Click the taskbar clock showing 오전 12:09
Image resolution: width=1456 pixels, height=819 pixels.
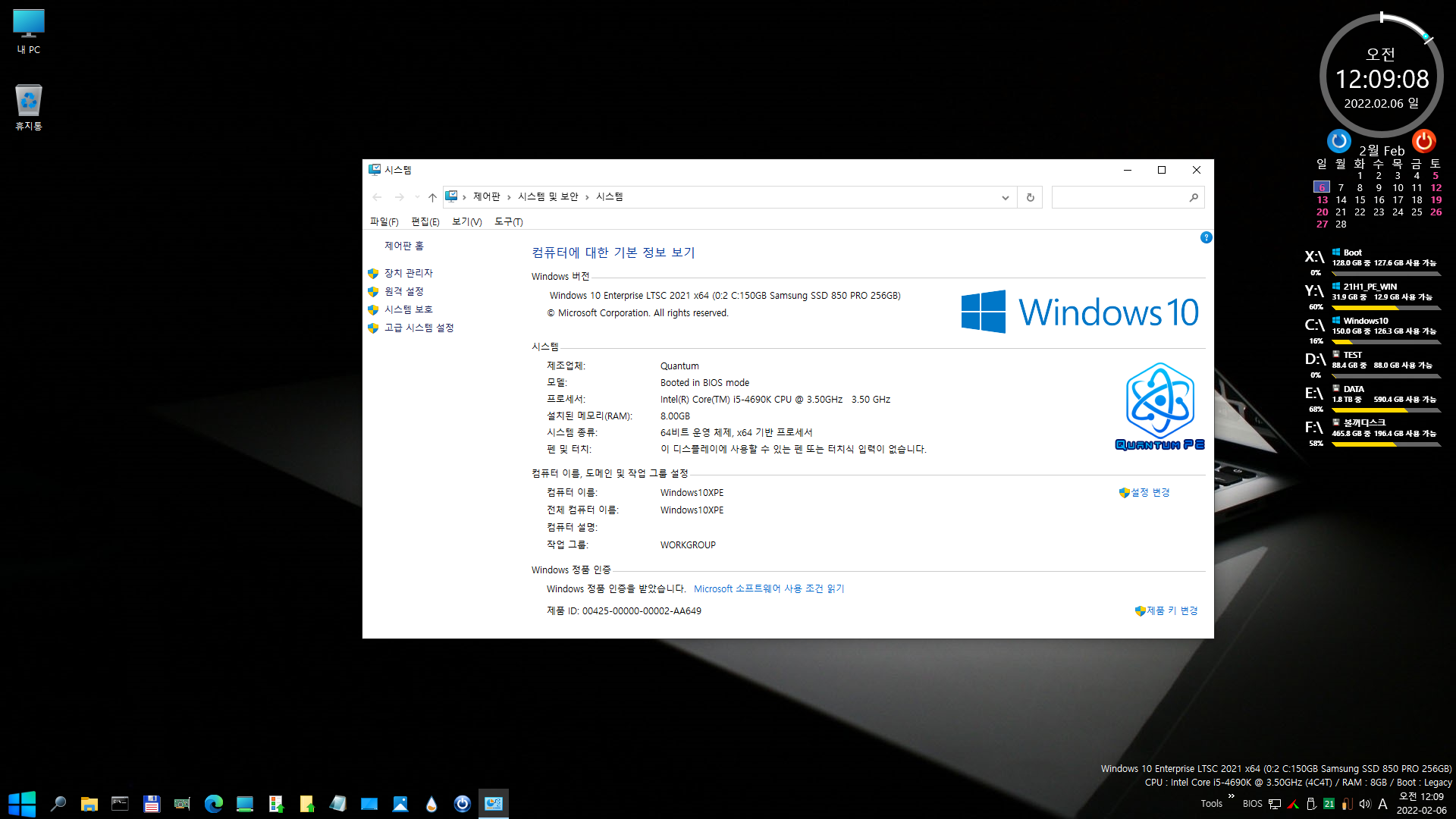[1421, 804]
